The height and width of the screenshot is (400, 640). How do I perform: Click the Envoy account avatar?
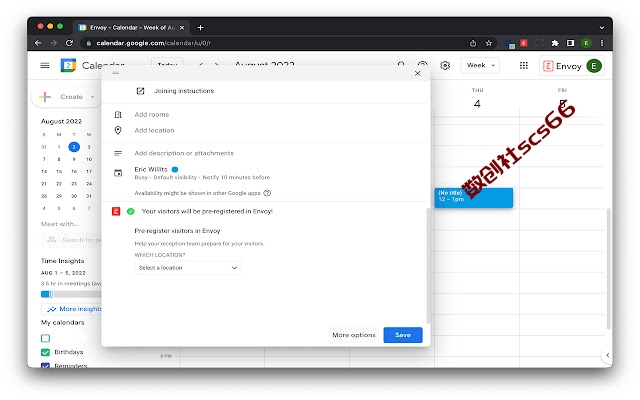tap(594, 66)
